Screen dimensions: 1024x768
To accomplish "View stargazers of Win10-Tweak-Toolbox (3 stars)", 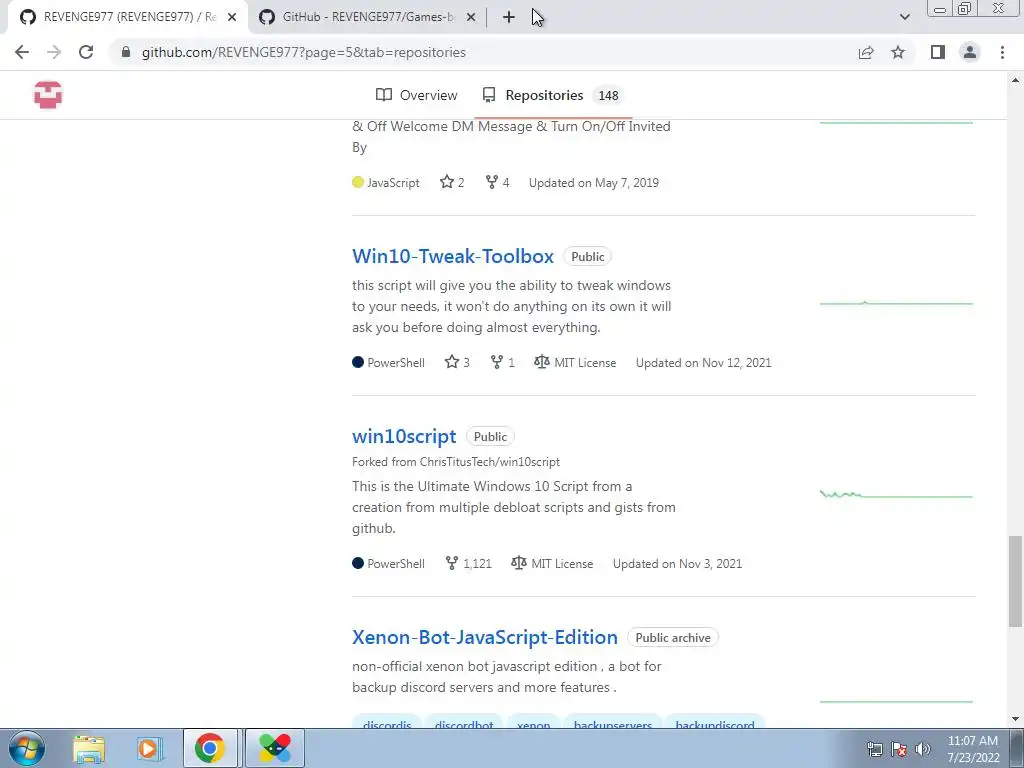I will [457, 362].
